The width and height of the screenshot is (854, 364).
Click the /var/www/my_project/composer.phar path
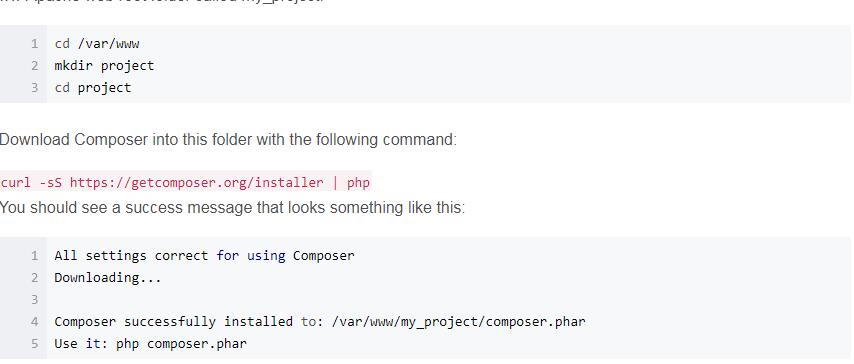point(458,321)
